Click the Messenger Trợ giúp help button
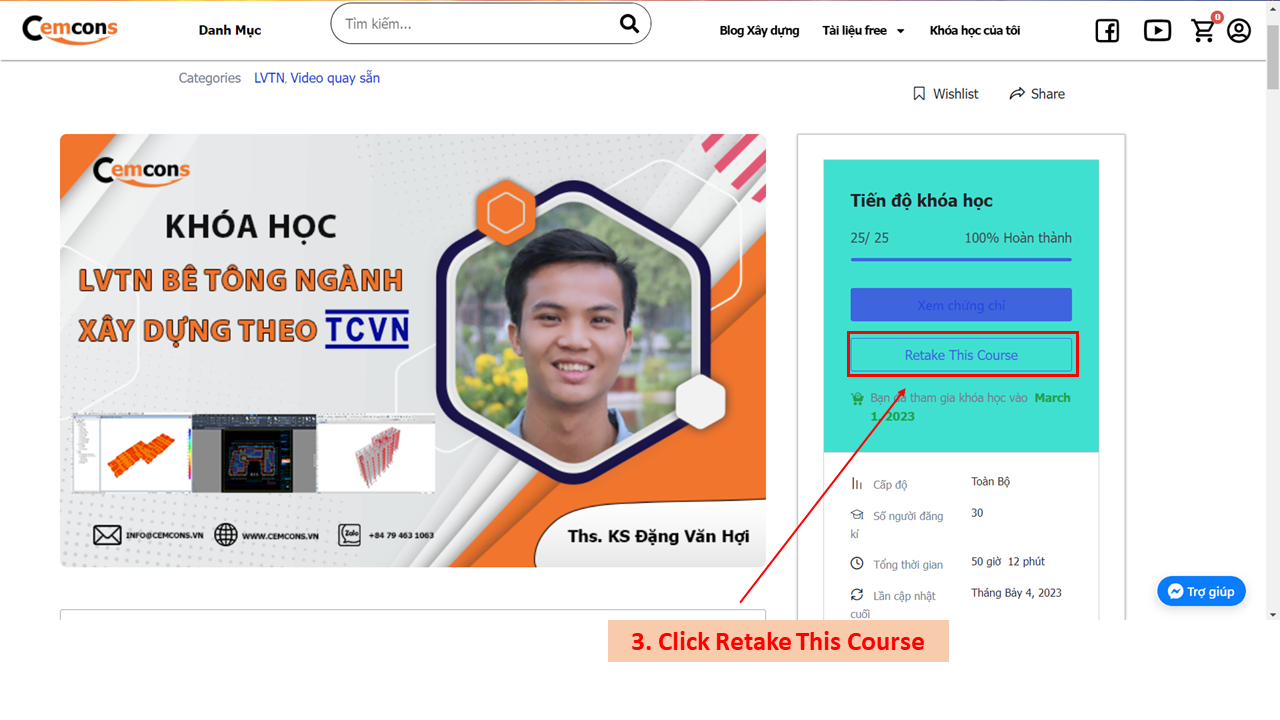This screenshot has width=1280, height=720. (x=1201, y=591)
